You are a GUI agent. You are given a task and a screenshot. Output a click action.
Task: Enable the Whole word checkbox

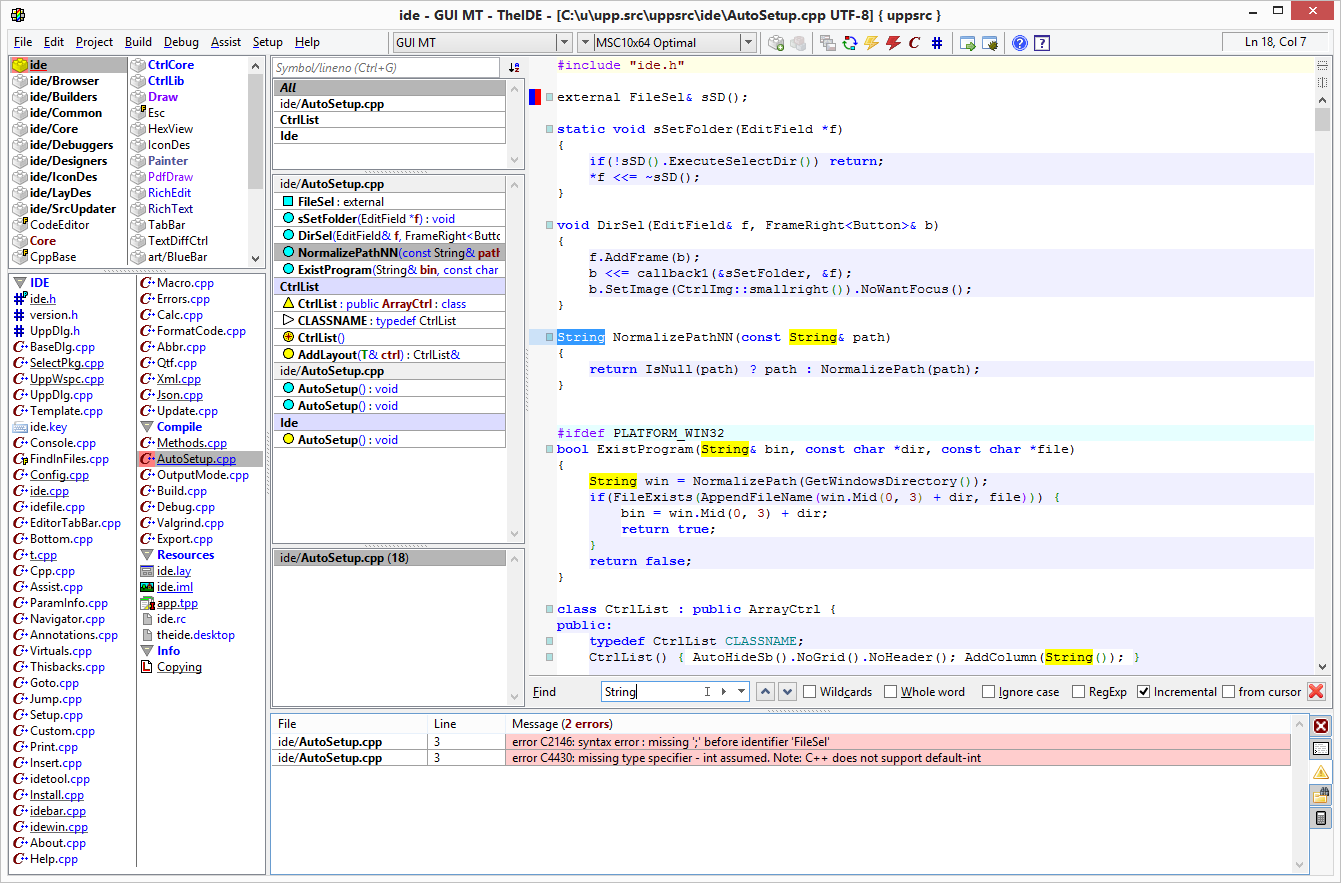(x=888, y=692)
